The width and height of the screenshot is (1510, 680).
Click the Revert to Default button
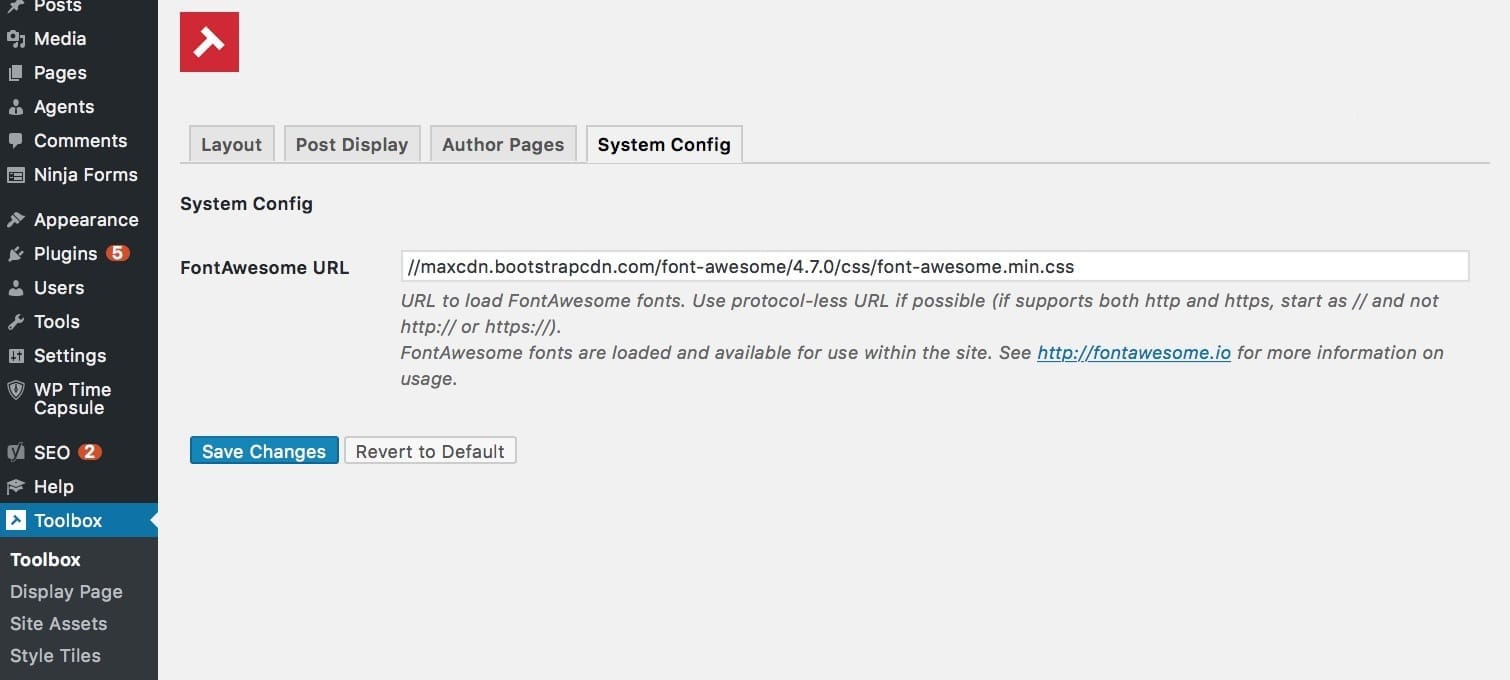coord(430,451)
